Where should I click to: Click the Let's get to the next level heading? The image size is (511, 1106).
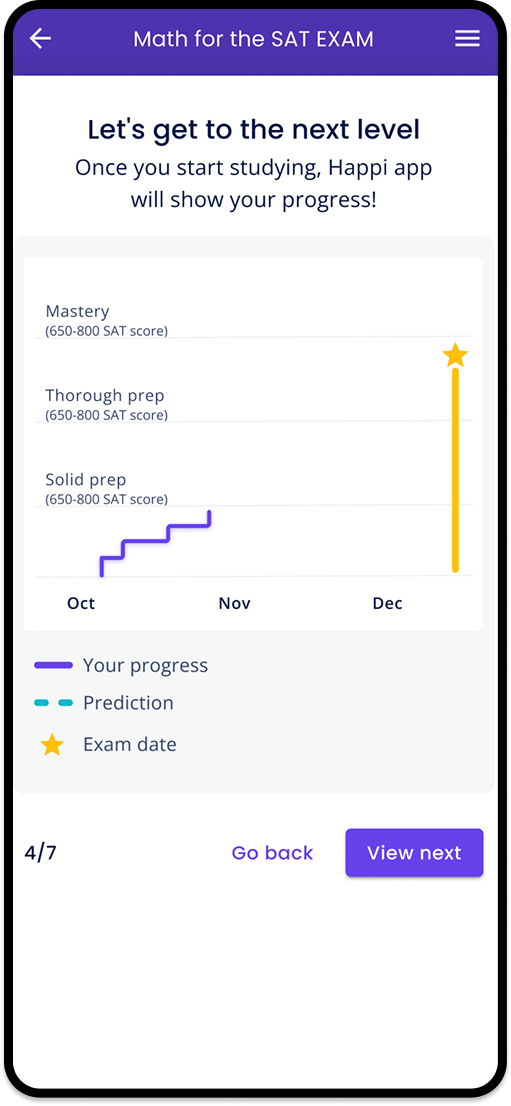(254, 130)
